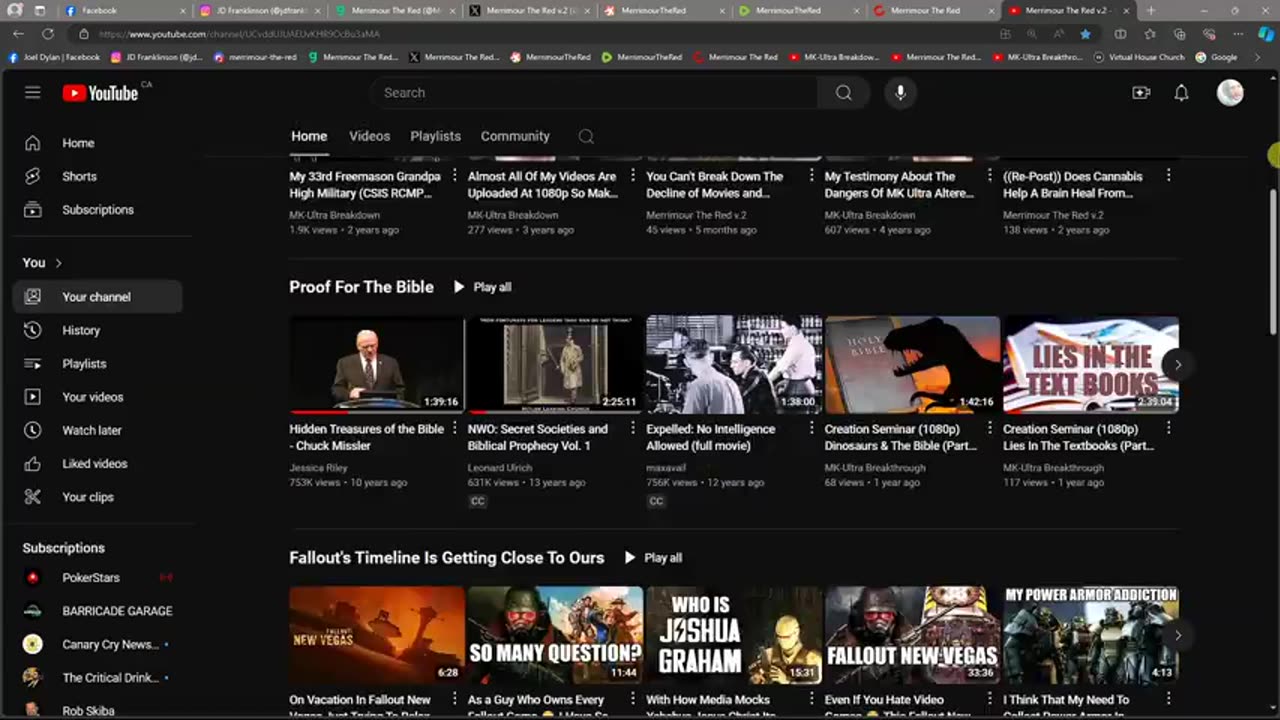This screenshot has width=1280, height=720.
Task: Click the channel search magnifier icon
Action: point(586,137)
